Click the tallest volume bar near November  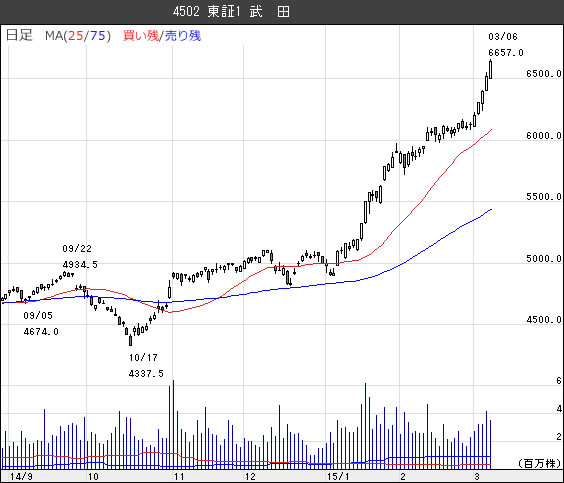tap(173, 424)
